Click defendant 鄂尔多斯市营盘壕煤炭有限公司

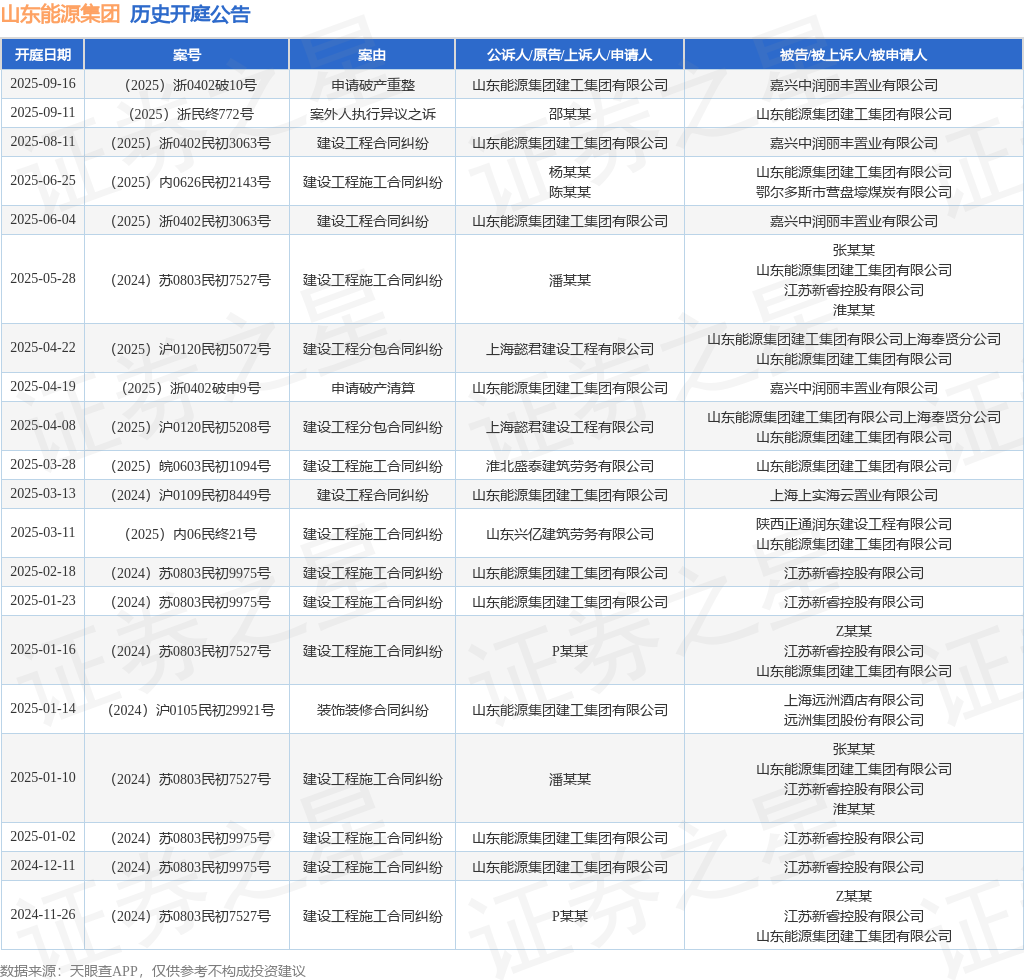click(854, 192)
